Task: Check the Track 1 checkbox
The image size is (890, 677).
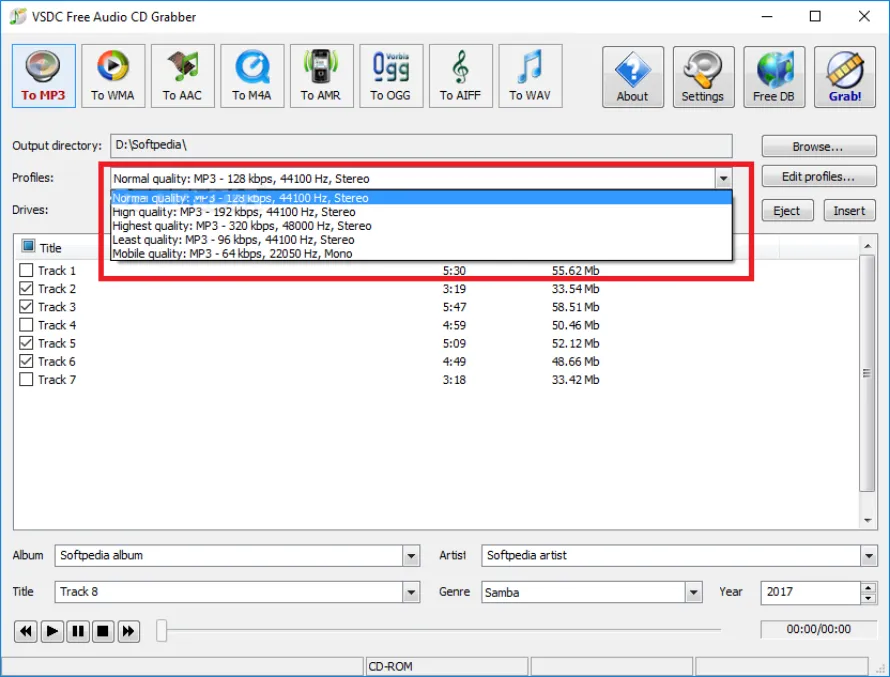Action: tap(26, 270)
